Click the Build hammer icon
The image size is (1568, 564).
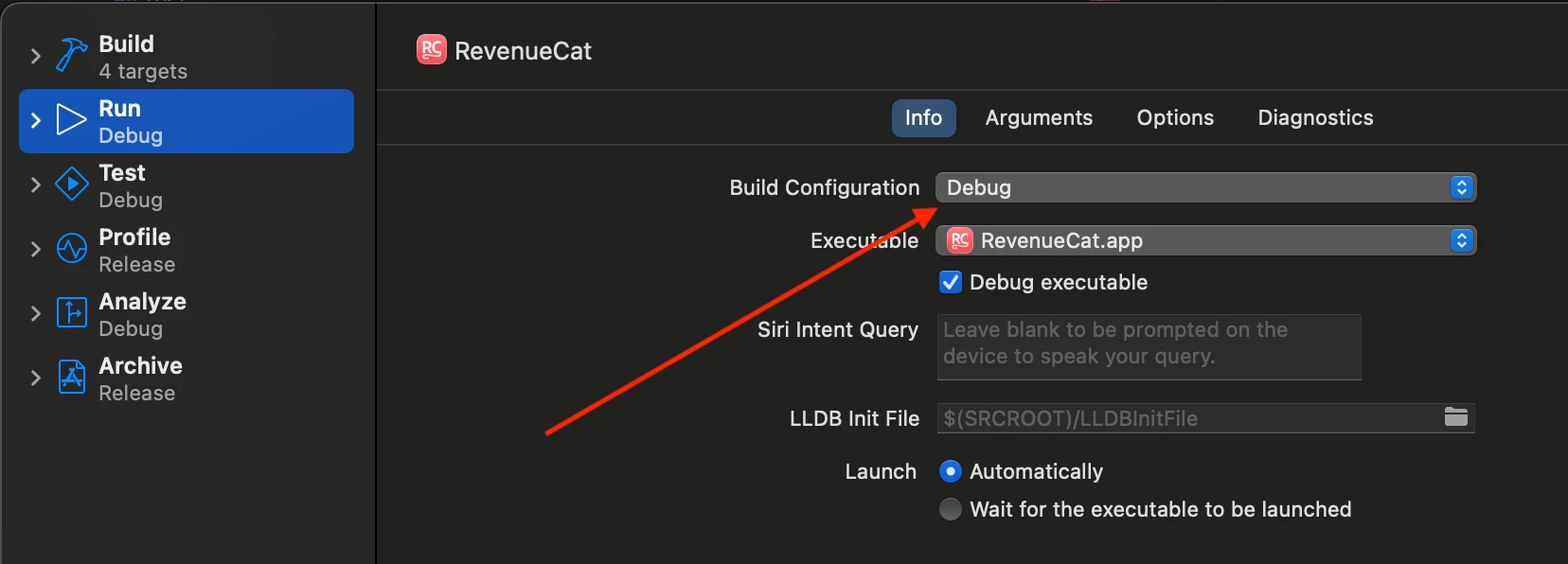coord(71,56)
